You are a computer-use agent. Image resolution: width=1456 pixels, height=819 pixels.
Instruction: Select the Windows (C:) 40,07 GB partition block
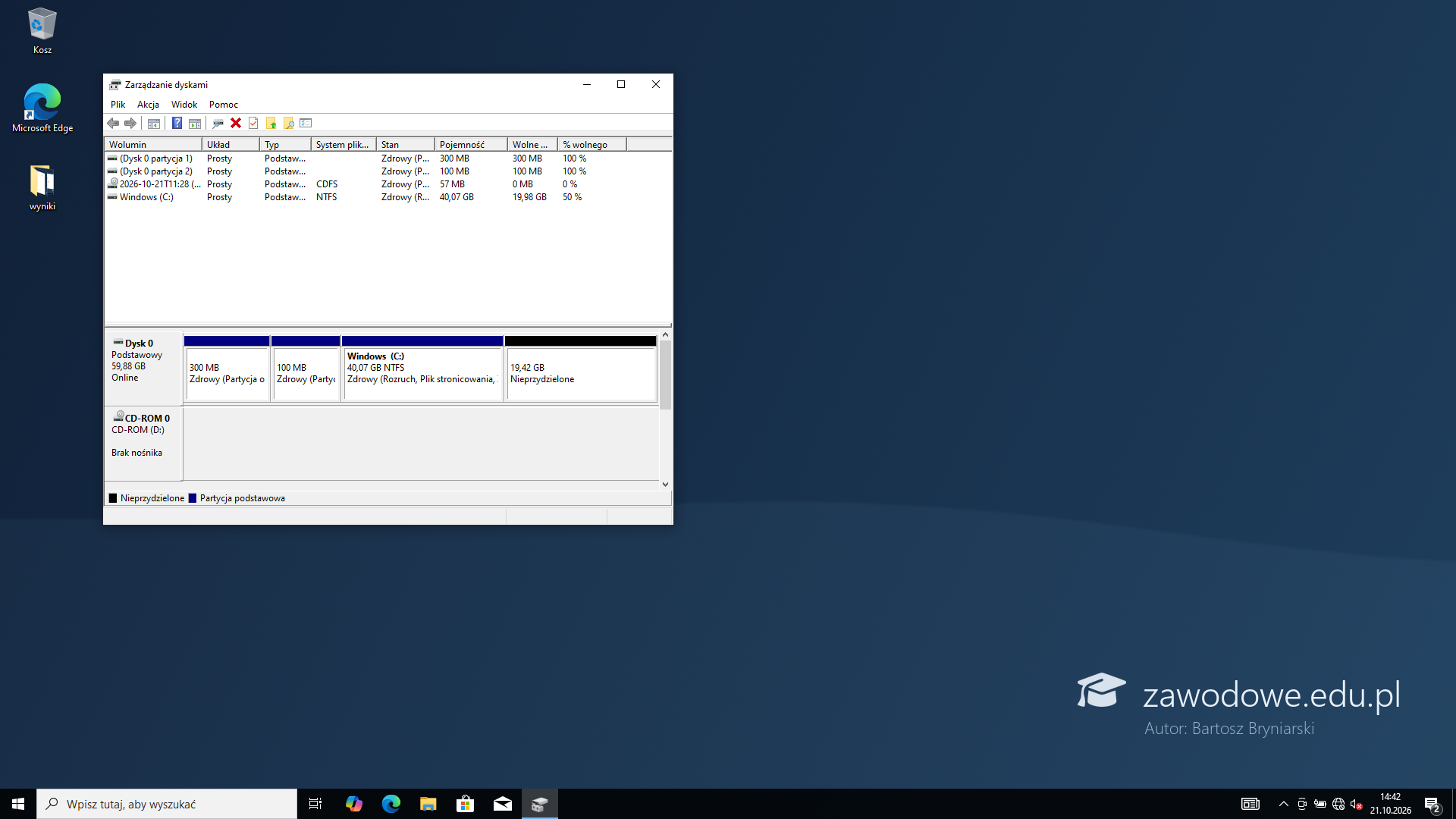[422, 369]
